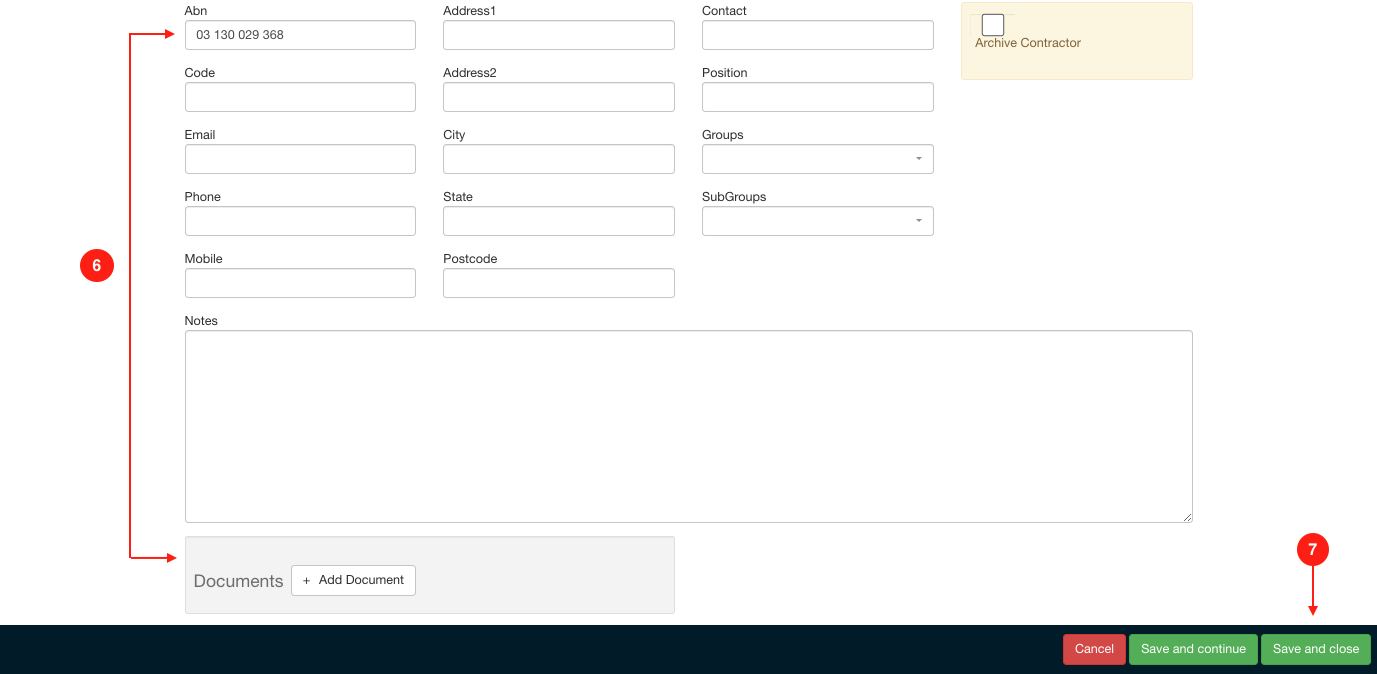Open the Groups dropdown
Screen dimensions: 1377x674
(x=818, y=159)
